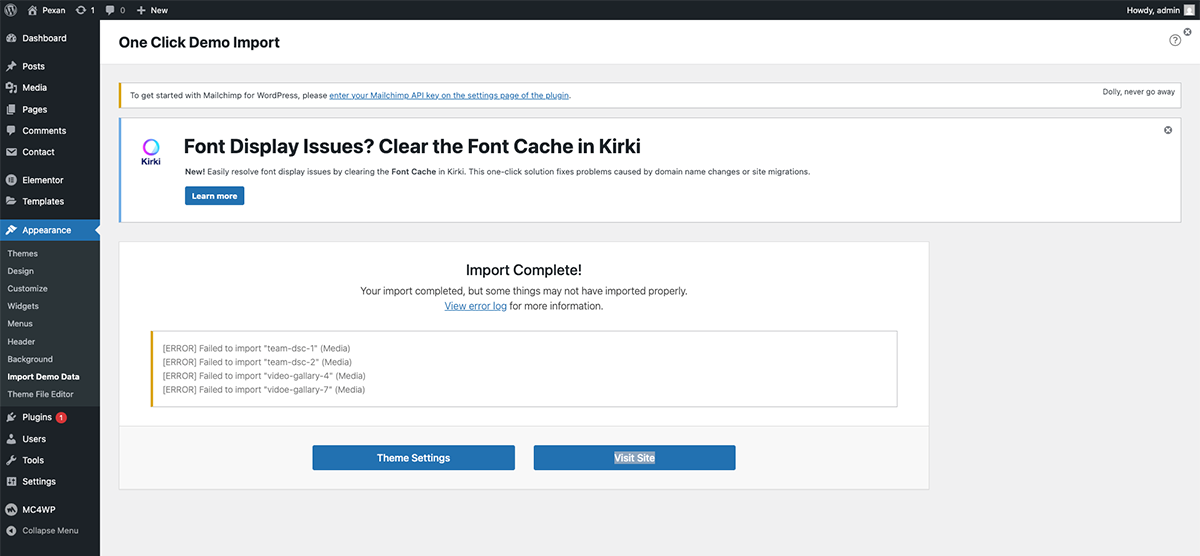Open Themes submenu
The height and width of the screenshot is (556, 1200).
coord(22,254)
